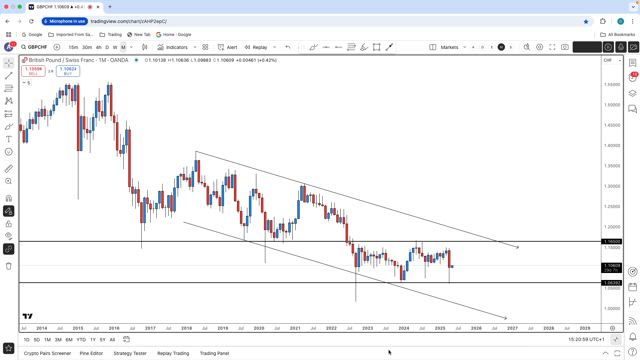Open chart settings gear icon

click(539, 47)
